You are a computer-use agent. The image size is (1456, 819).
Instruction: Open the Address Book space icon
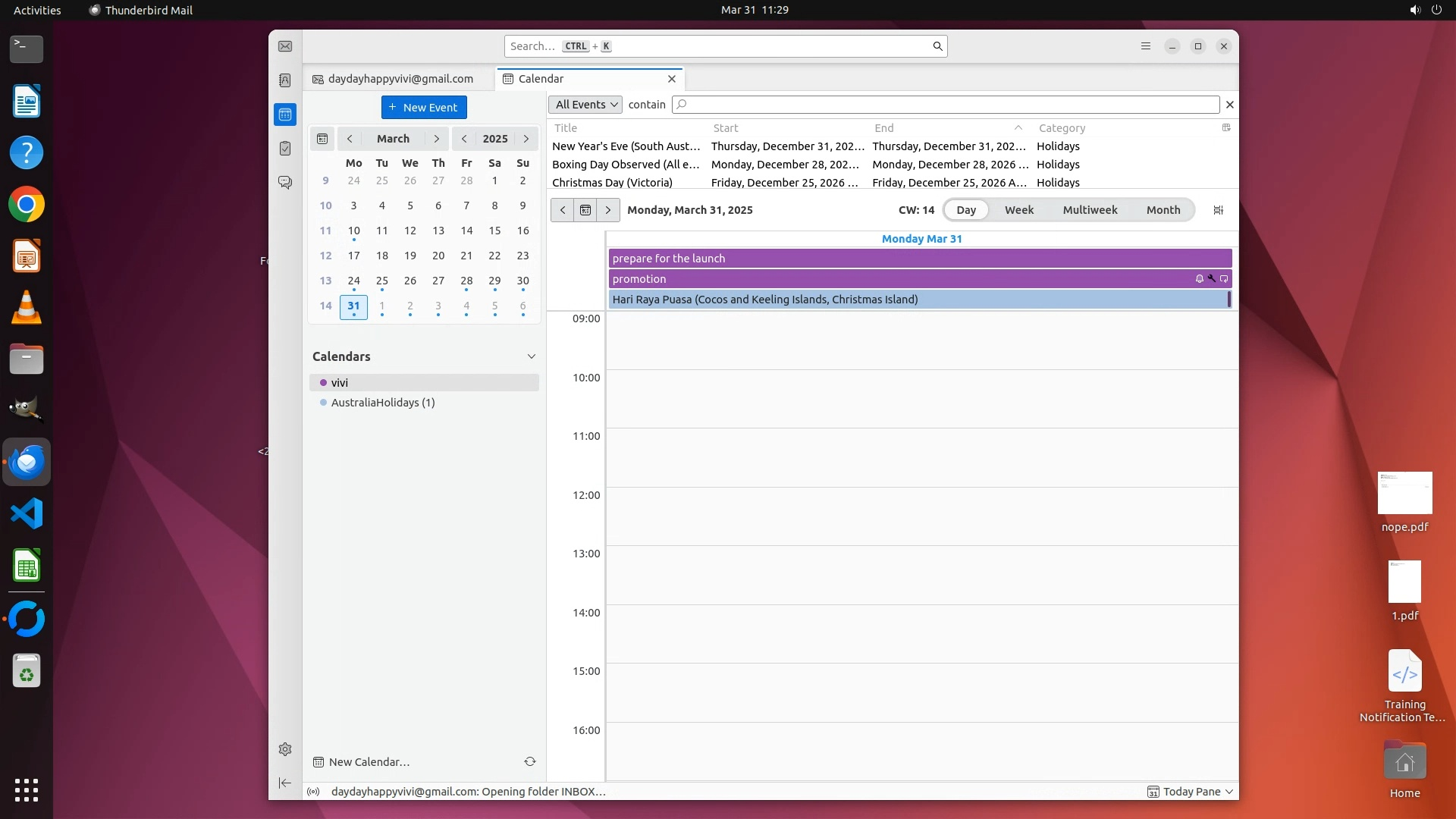pyautogui.click(x=285, y=80)
